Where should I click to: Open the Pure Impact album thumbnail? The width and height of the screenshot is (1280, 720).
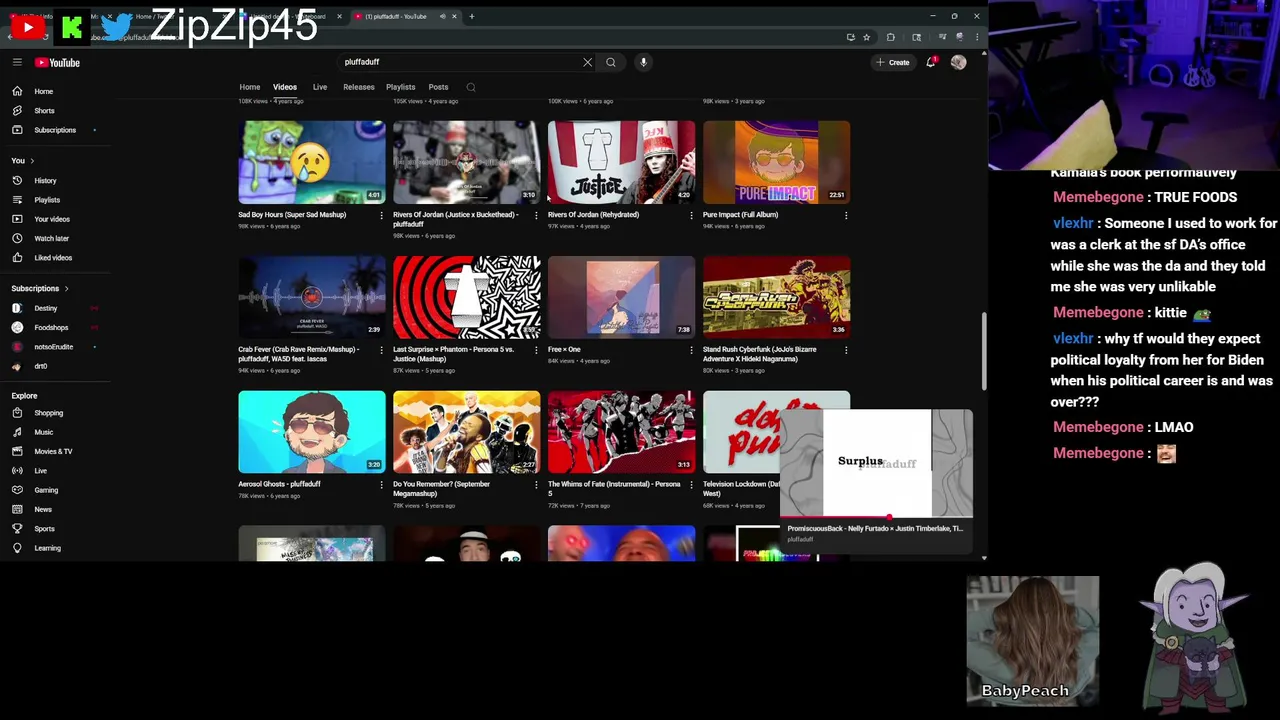pyautogui.click(x=776, y=162)
